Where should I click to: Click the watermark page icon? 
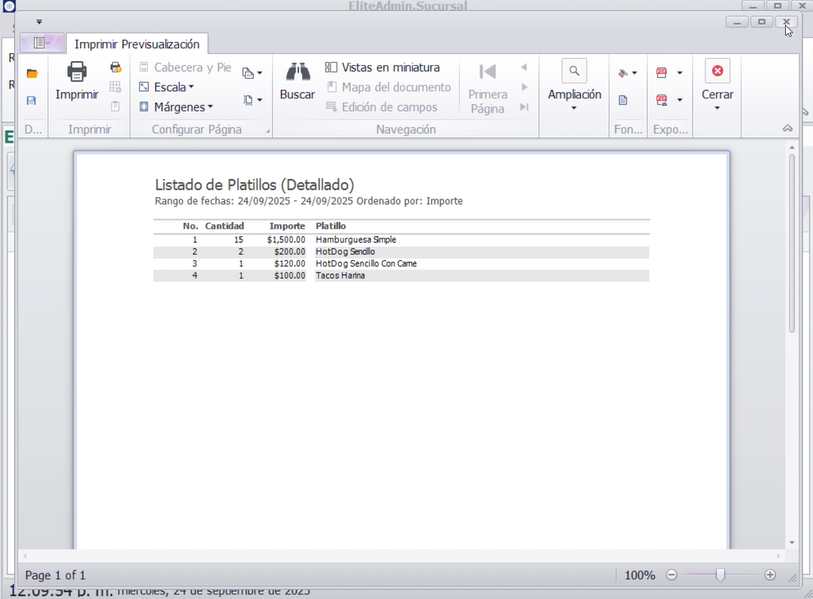click(623, 101)
